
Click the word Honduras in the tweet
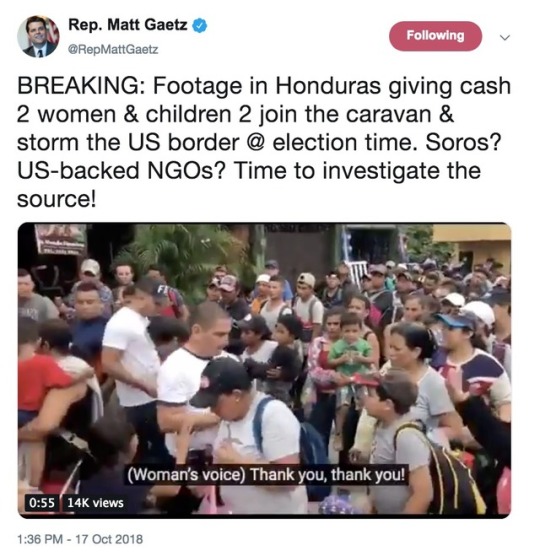tap(328, 85)
